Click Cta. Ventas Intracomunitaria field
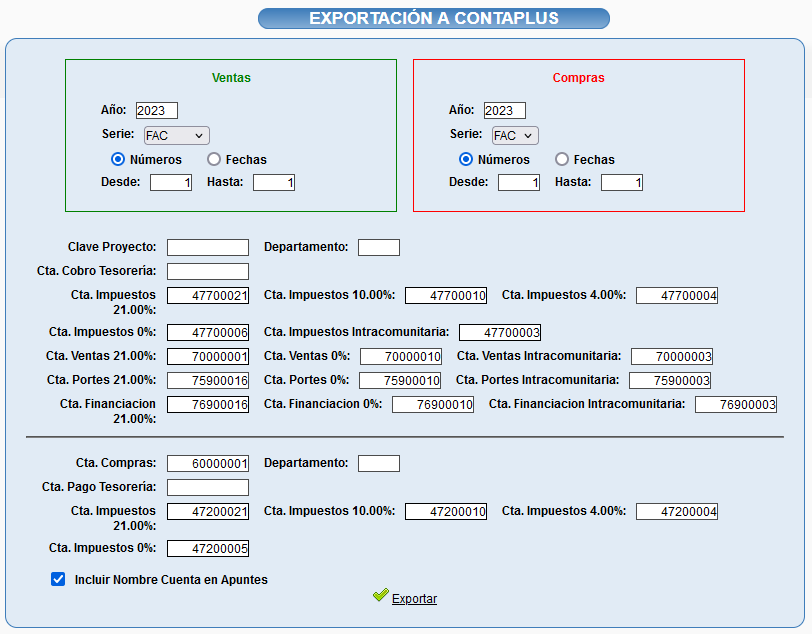This screenshot has width=812, height=634. [x=672, y=356]
